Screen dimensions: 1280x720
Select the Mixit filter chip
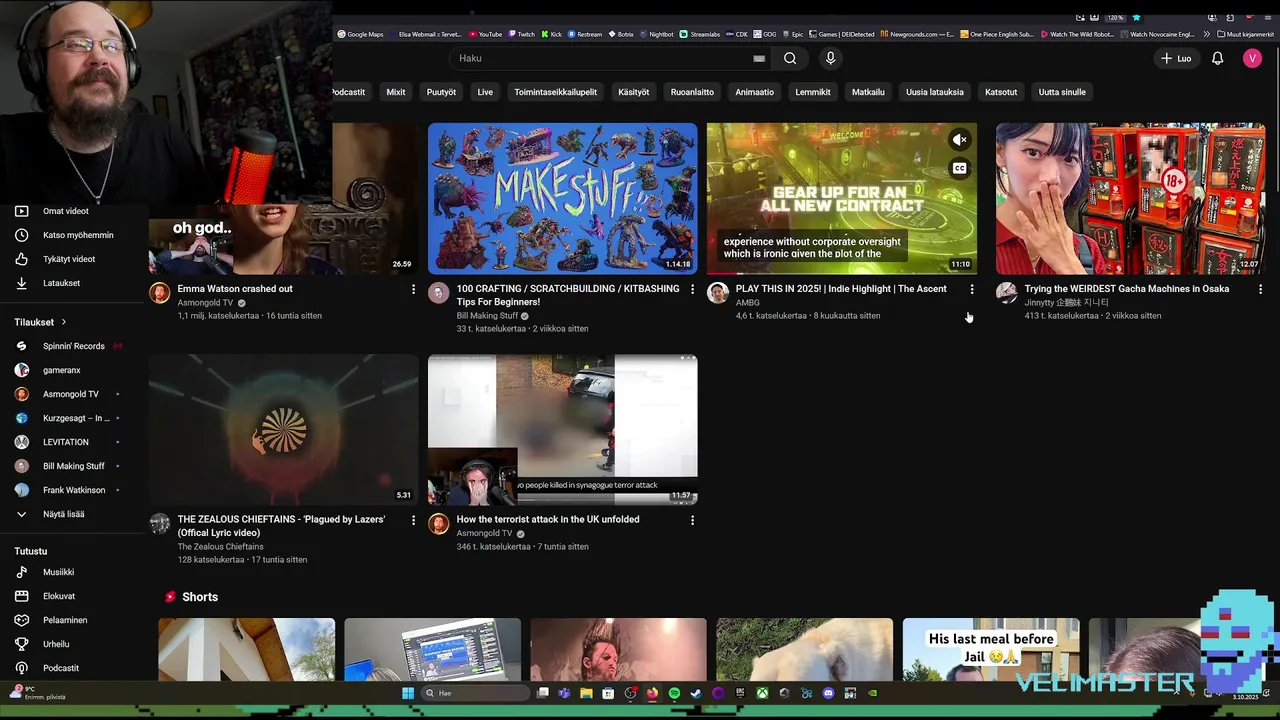point(396,92)
